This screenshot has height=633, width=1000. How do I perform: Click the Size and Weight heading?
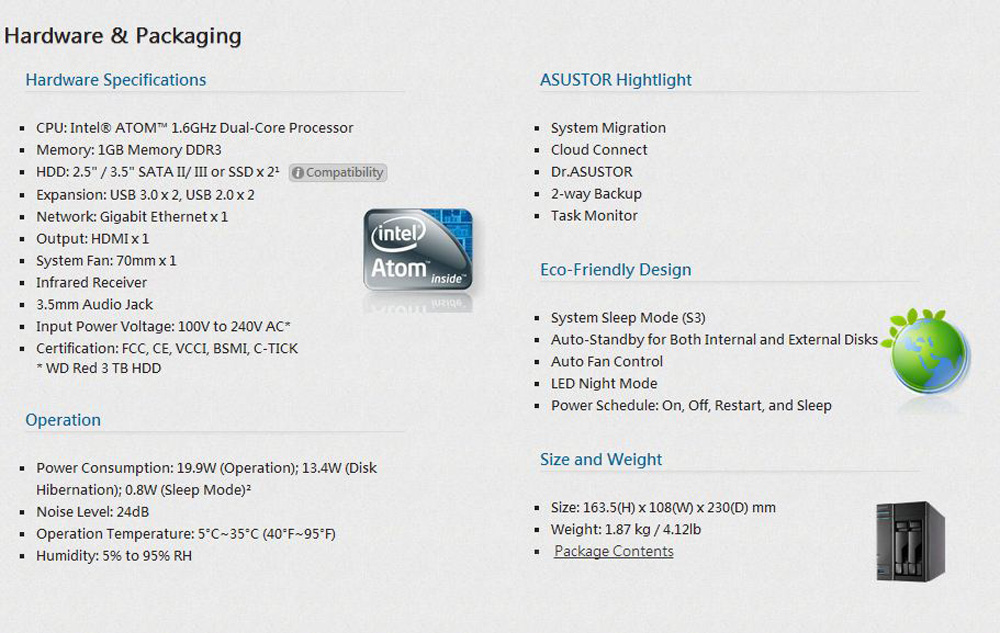(601, 460)
